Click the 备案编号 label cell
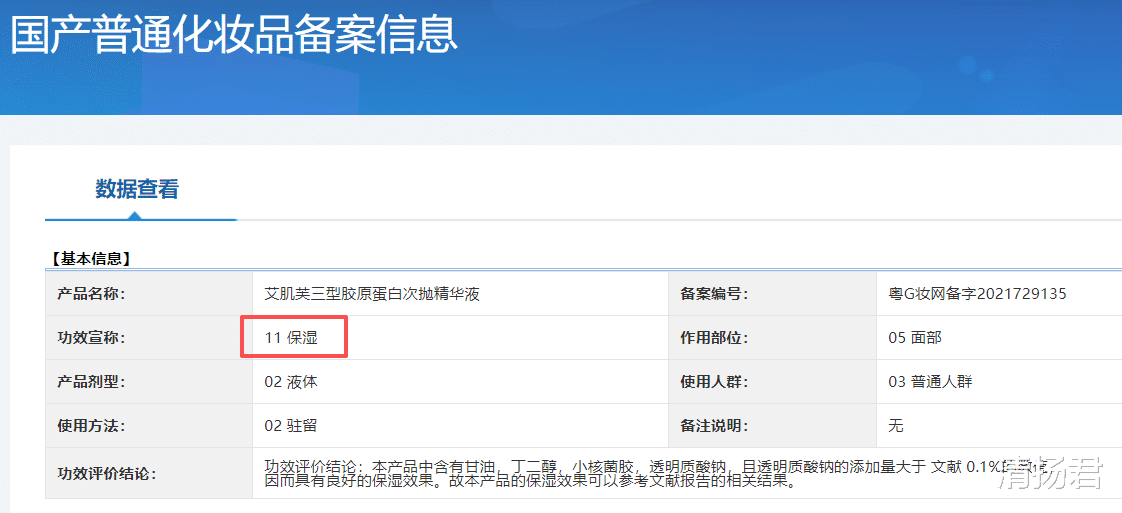The height and width of the screenshot is (513, 1122). [773, 293]
